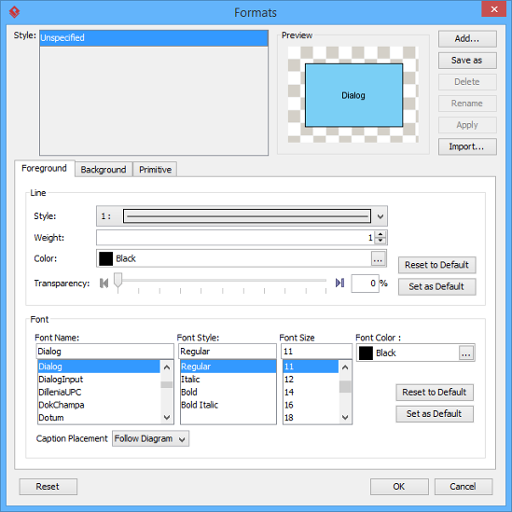Select Dotum font in list
512x512 pixels.
click(99, 418)
